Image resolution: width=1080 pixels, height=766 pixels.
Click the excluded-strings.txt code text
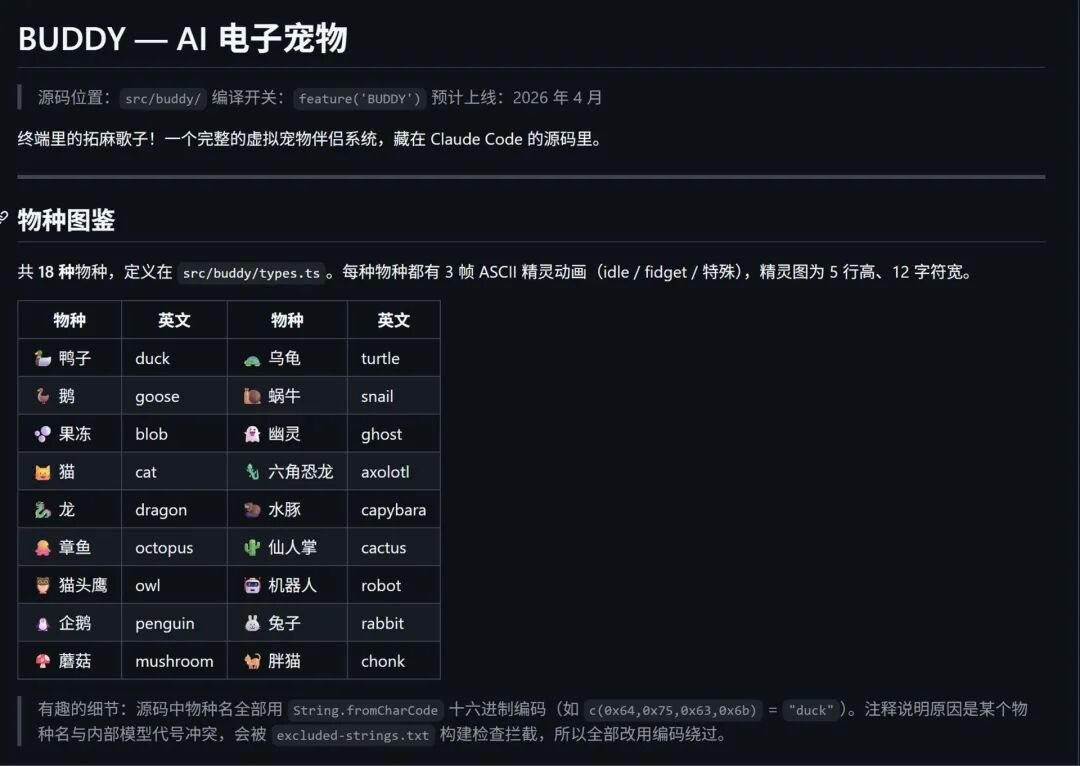[x=352, y=735]
